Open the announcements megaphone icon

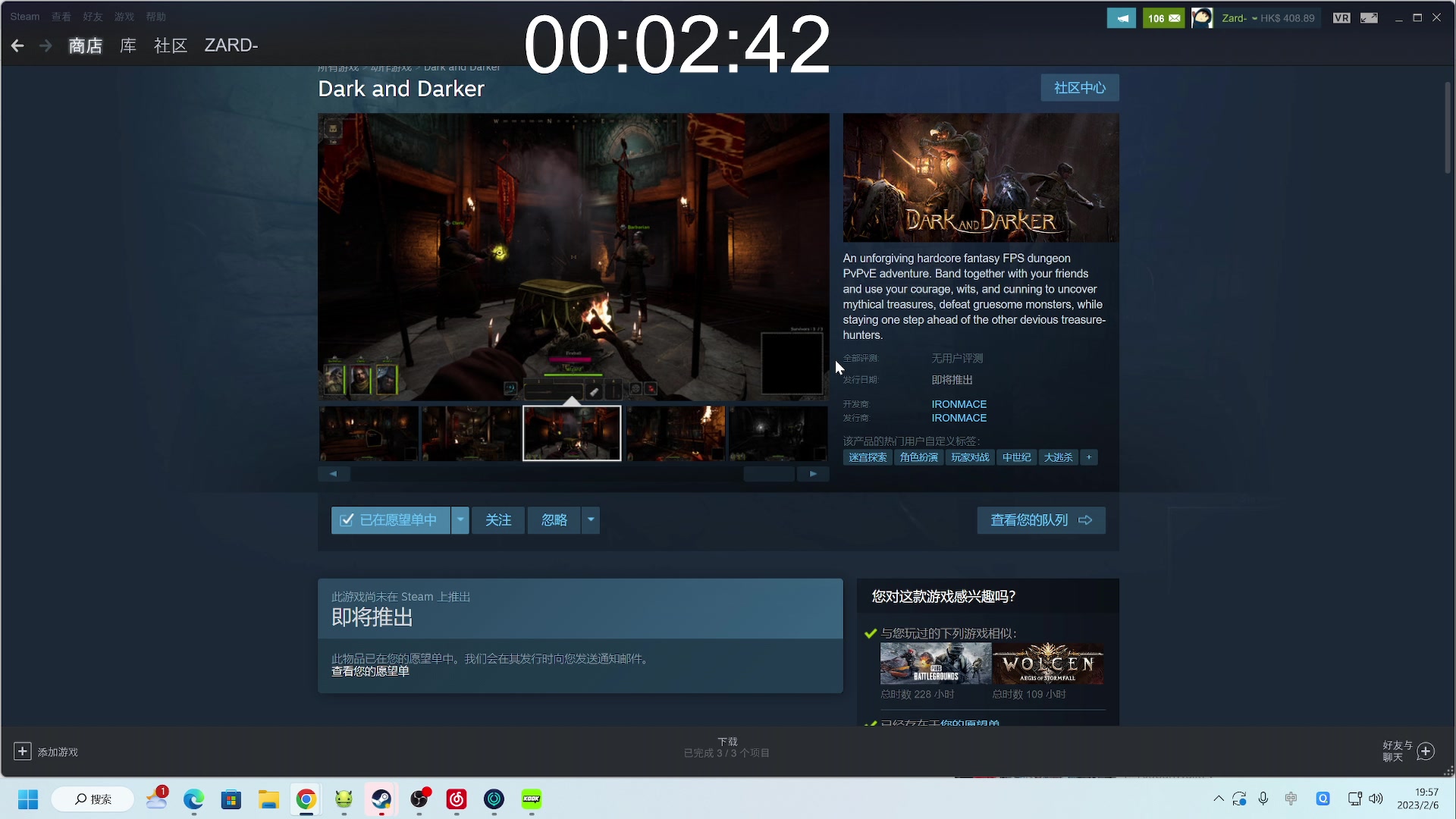coord(1121,18)
